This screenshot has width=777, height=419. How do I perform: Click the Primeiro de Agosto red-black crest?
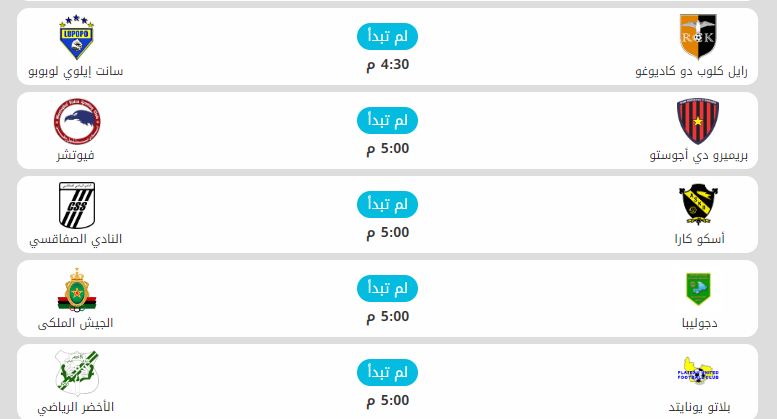tap(699, 121)
